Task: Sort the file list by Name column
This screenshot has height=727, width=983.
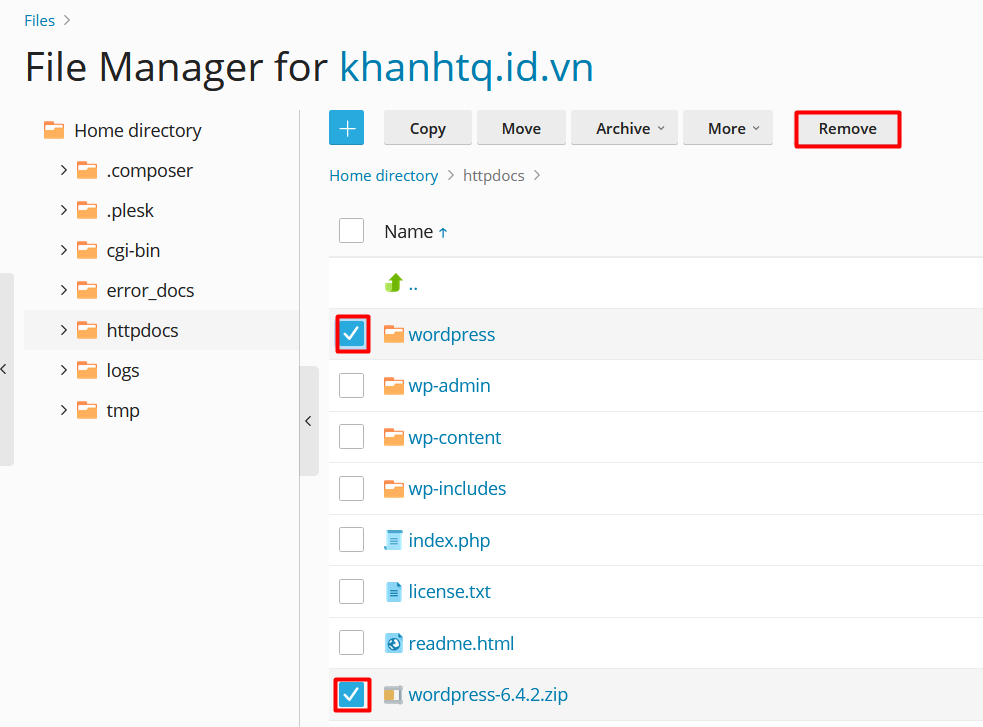Action: tap(409, 231)
